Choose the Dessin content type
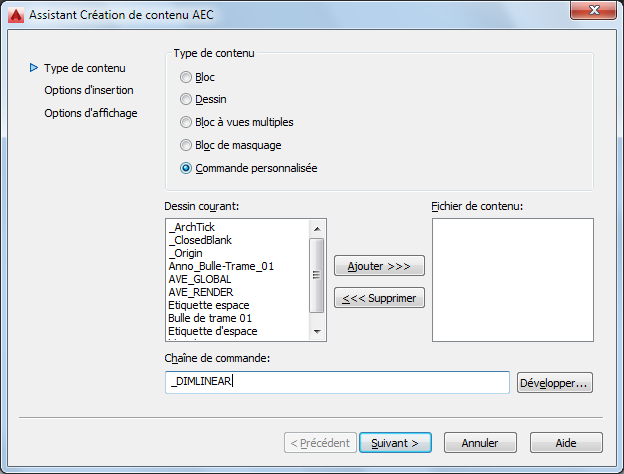Image resolution: width=624 pixels, height=474 pixels. pos(186,99)
